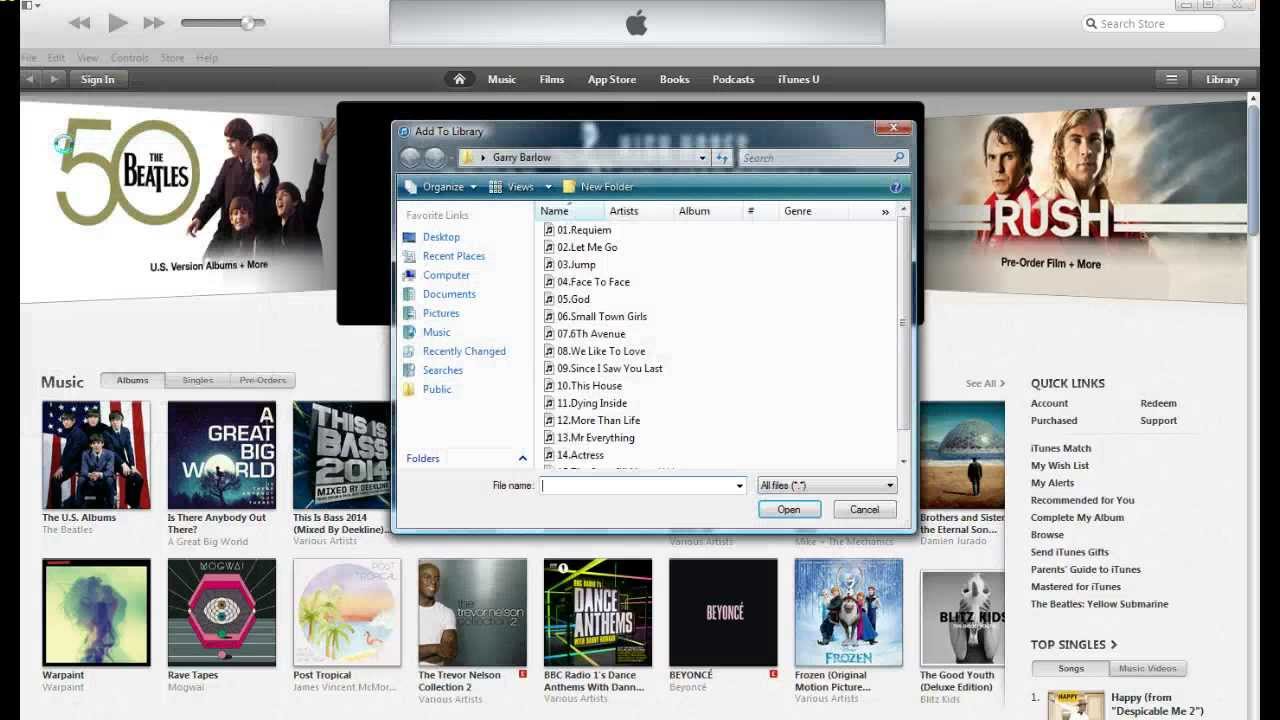Click the File name input field
1280x720 pixels.
[x=636, y=486]
